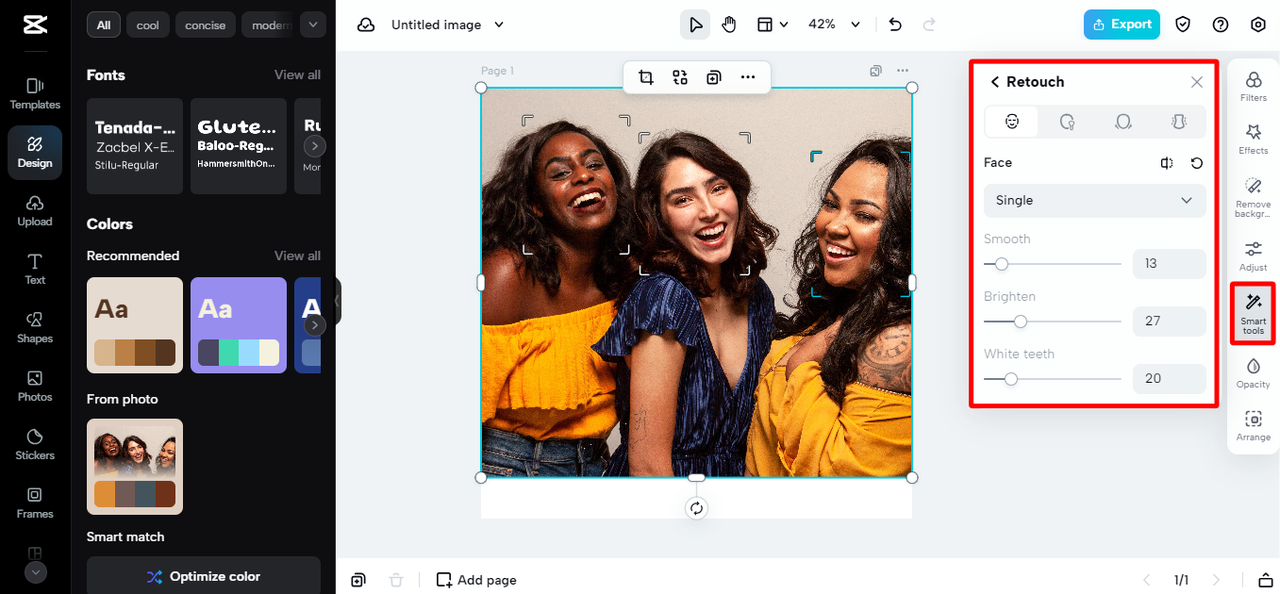Choose the Glute Baloo font pairing card
Viewport: 1280px width, 594px height.
point(238,146)
